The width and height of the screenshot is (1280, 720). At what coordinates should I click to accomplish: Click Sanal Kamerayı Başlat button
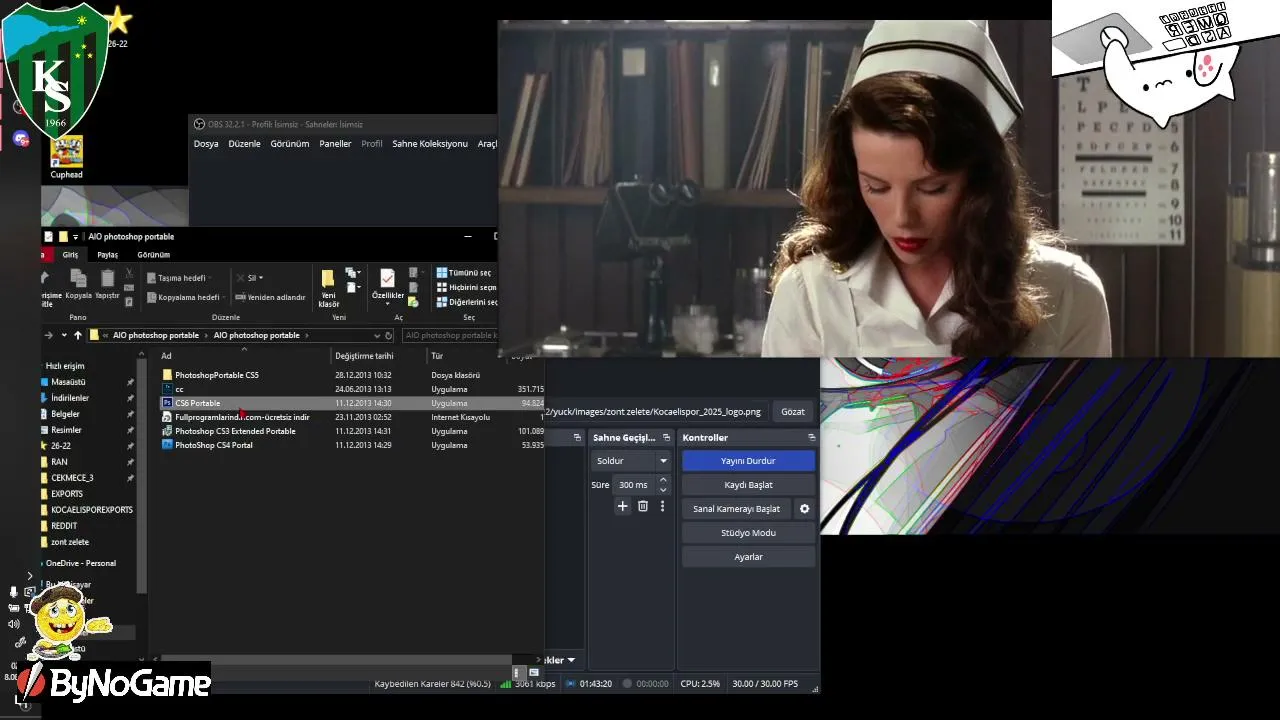[x=736, y=509]
